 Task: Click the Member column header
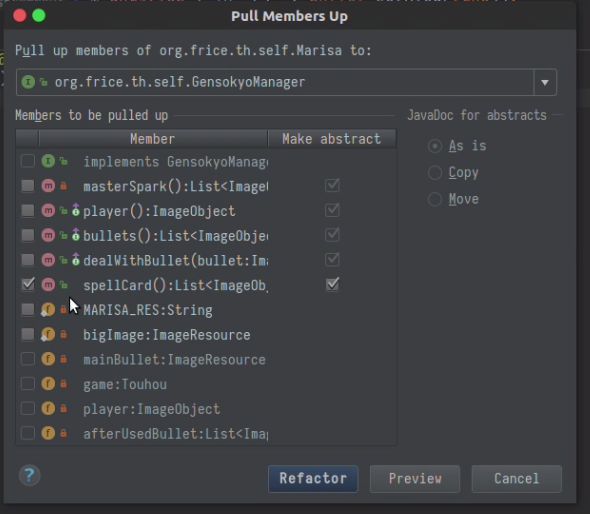[153, 139]
